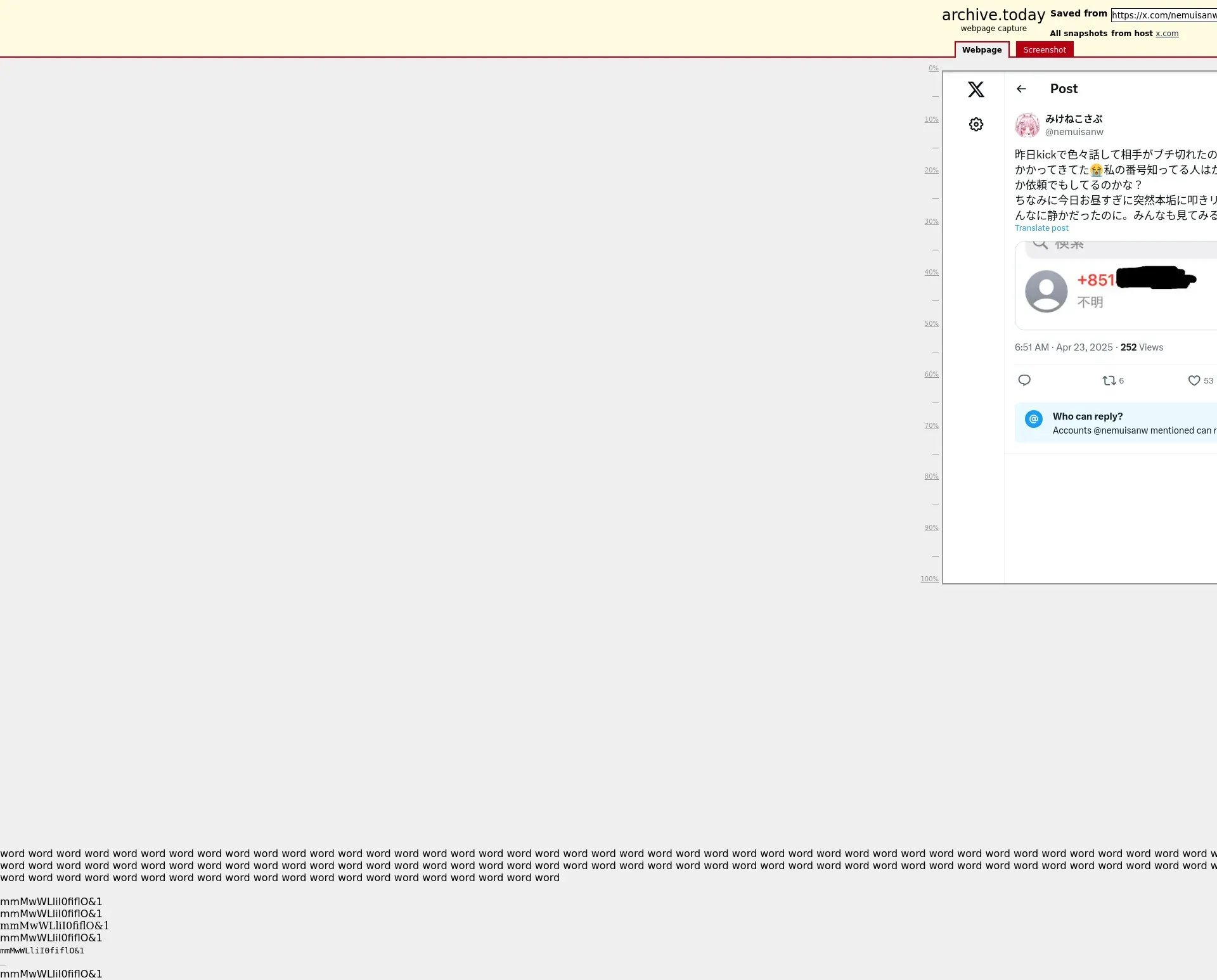Click the back arrow beside Post

[x=1021, y=89]
